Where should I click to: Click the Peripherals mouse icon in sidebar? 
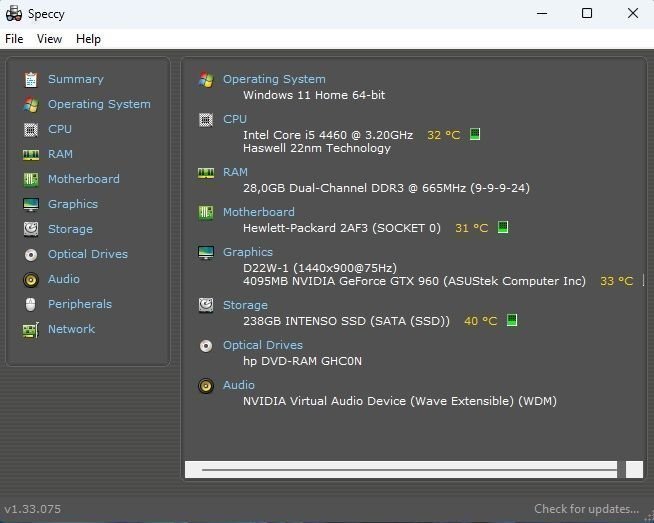pos(30,304)
